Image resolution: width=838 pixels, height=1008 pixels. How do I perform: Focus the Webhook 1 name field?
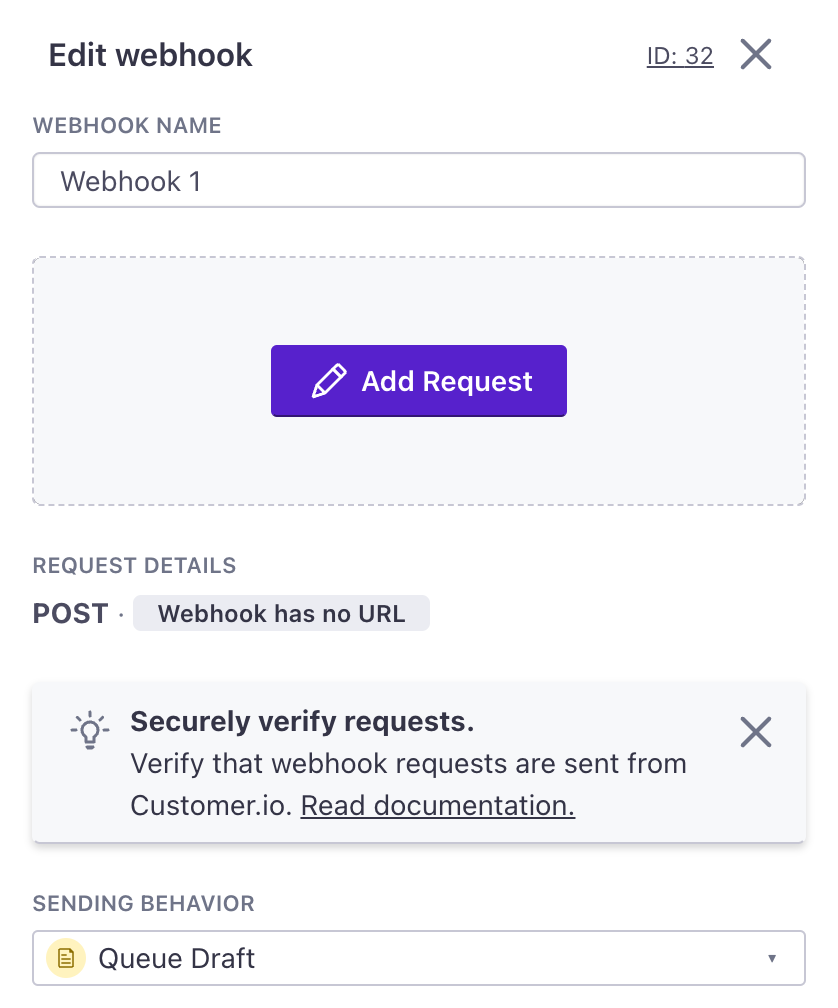pyautogui.click(x=419, y=180)
